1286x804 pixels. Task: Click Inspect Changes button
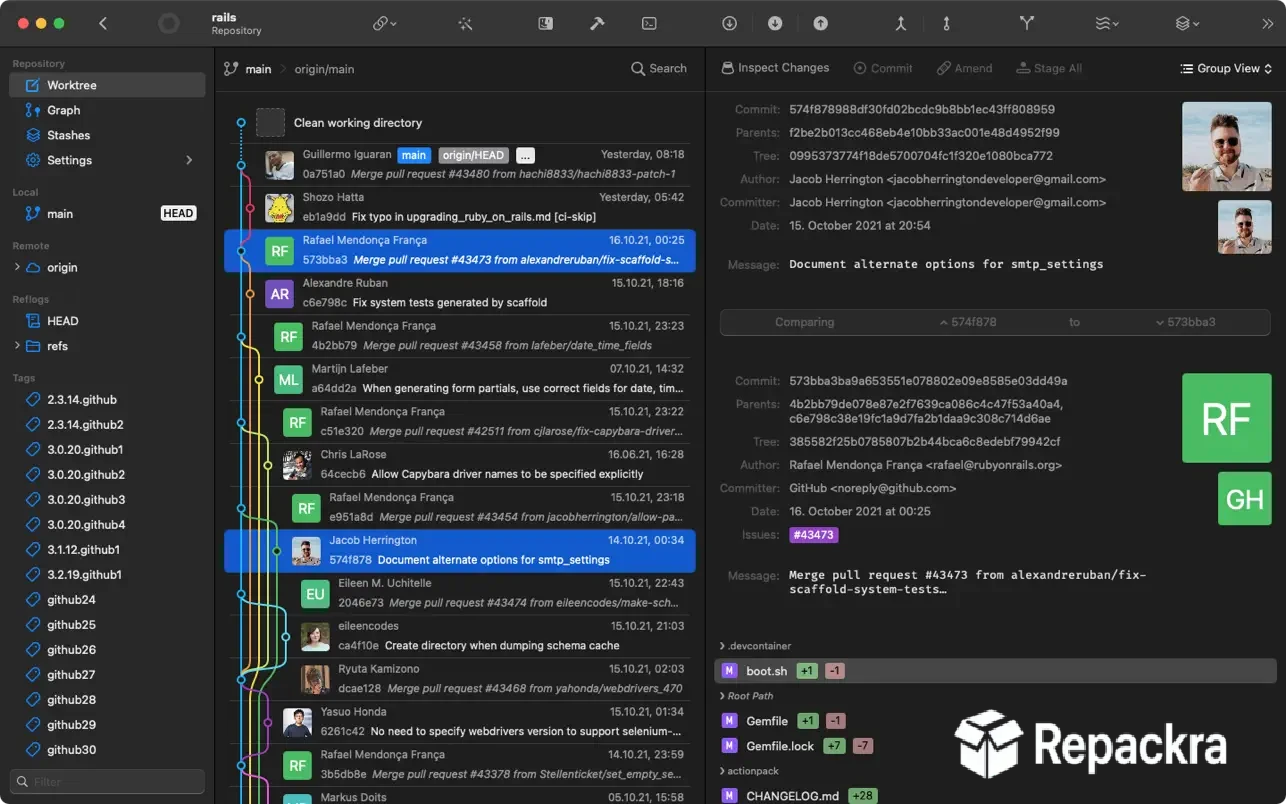pyautogui.click(x=775, y=68)
